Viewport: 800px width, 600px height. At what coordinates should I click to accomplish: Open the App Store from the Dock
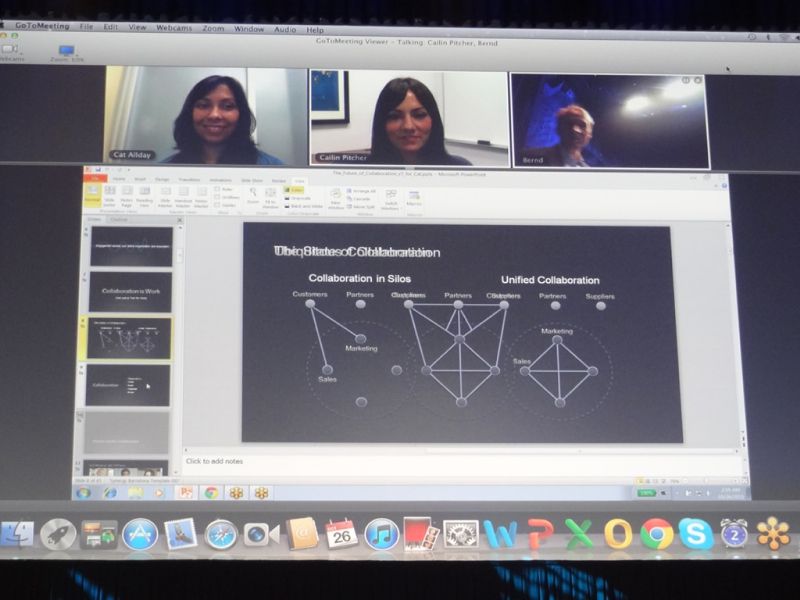click(140, 535)
